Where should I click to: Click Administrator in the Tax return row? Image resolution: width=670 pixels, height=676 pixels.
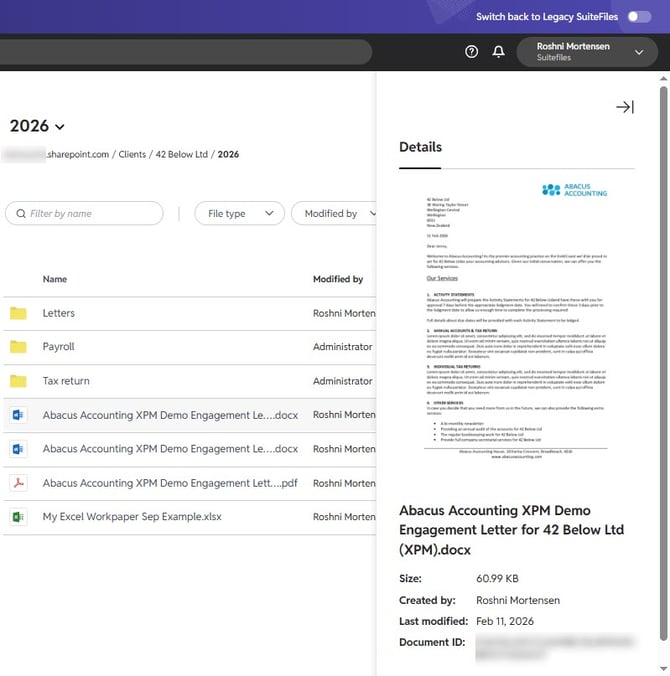point(343,381)
